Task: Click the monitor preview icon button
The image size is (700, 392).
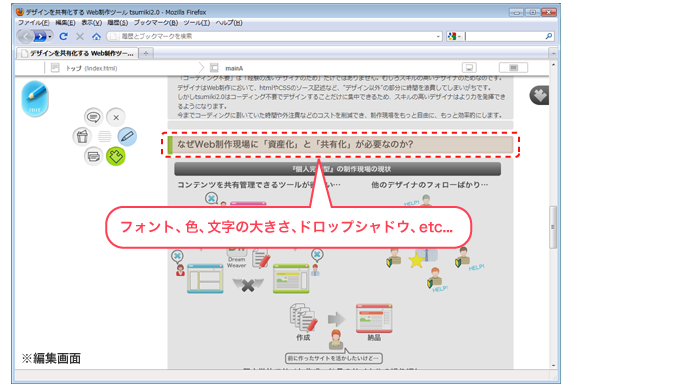Action: click(469, 67)
